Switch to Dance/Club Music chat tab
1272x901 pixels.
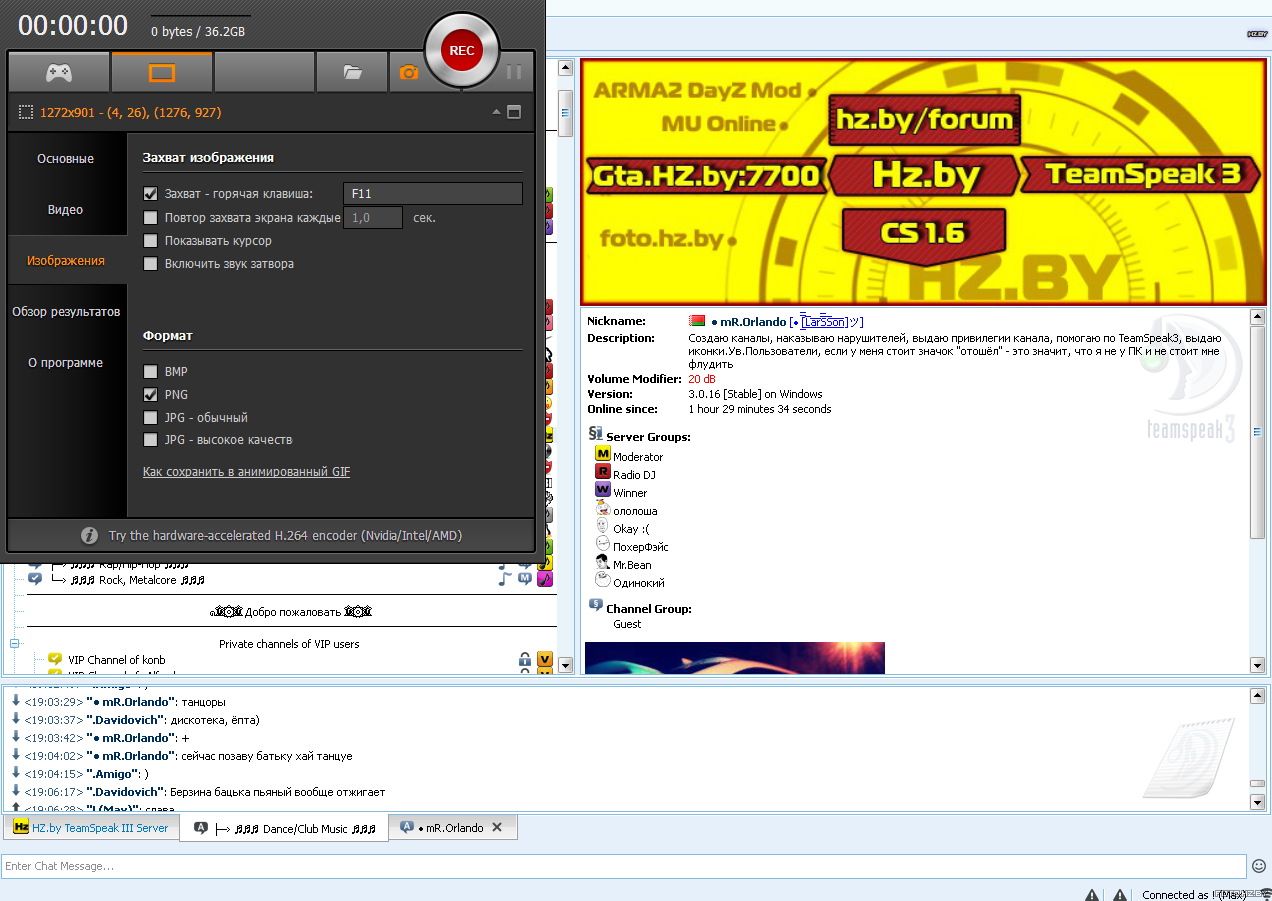(285, 828)
